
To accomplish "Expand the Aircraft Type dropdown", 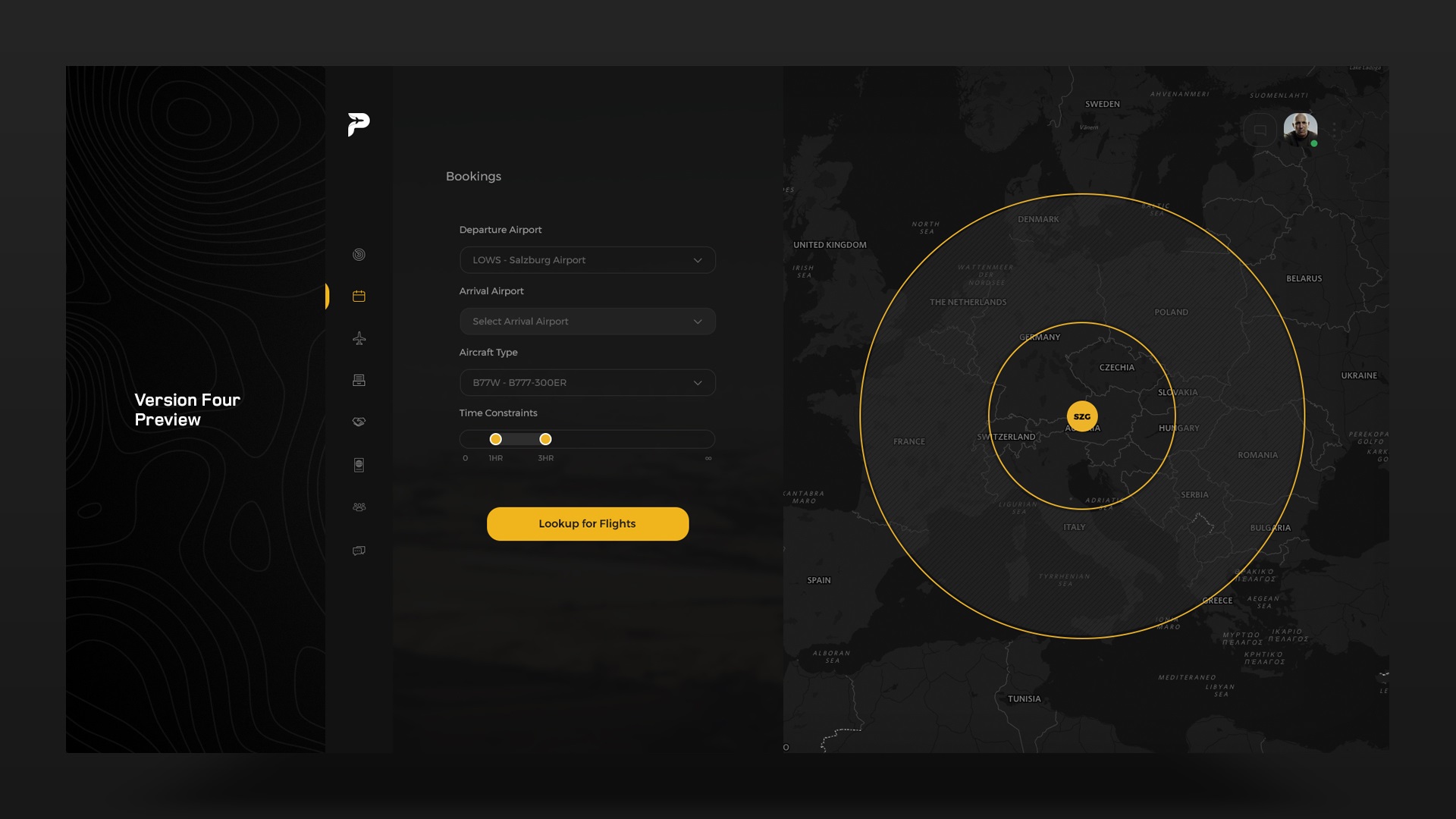I will (x=587, y=383).
